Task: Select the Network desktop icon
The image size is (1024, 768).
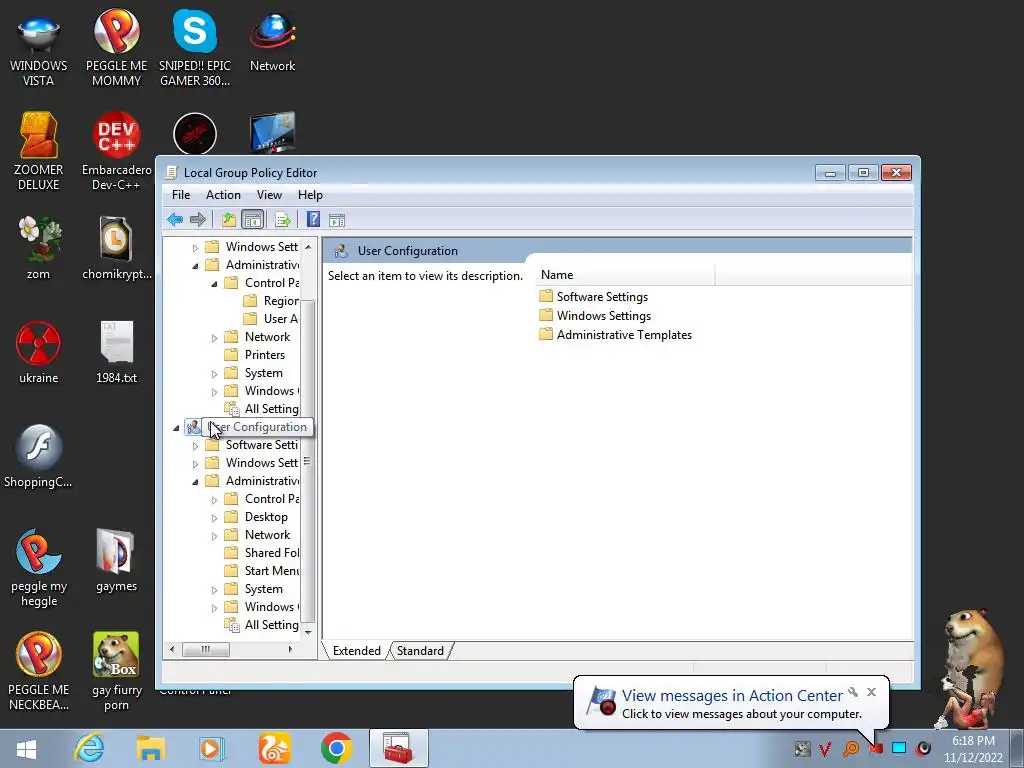Action: (x=272, y=42)
